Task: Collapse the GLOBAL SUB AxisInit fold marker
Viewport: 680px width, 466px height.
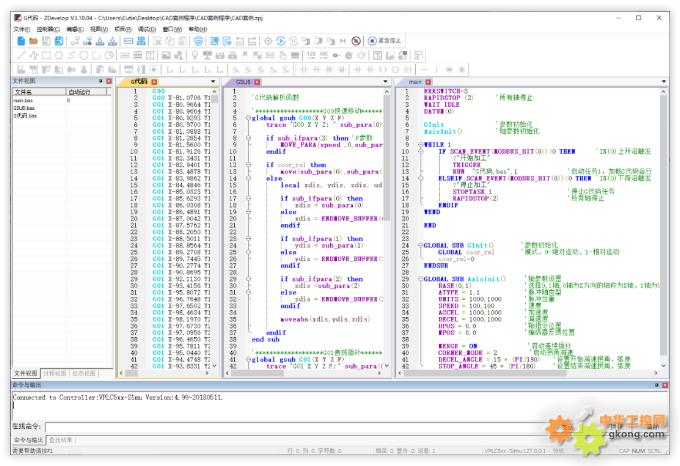Action: (x=420, y=279)
